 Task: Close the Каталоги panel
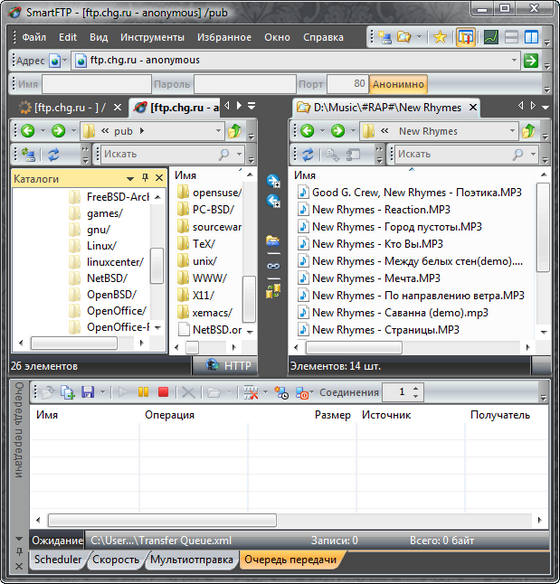coord(159,178)
